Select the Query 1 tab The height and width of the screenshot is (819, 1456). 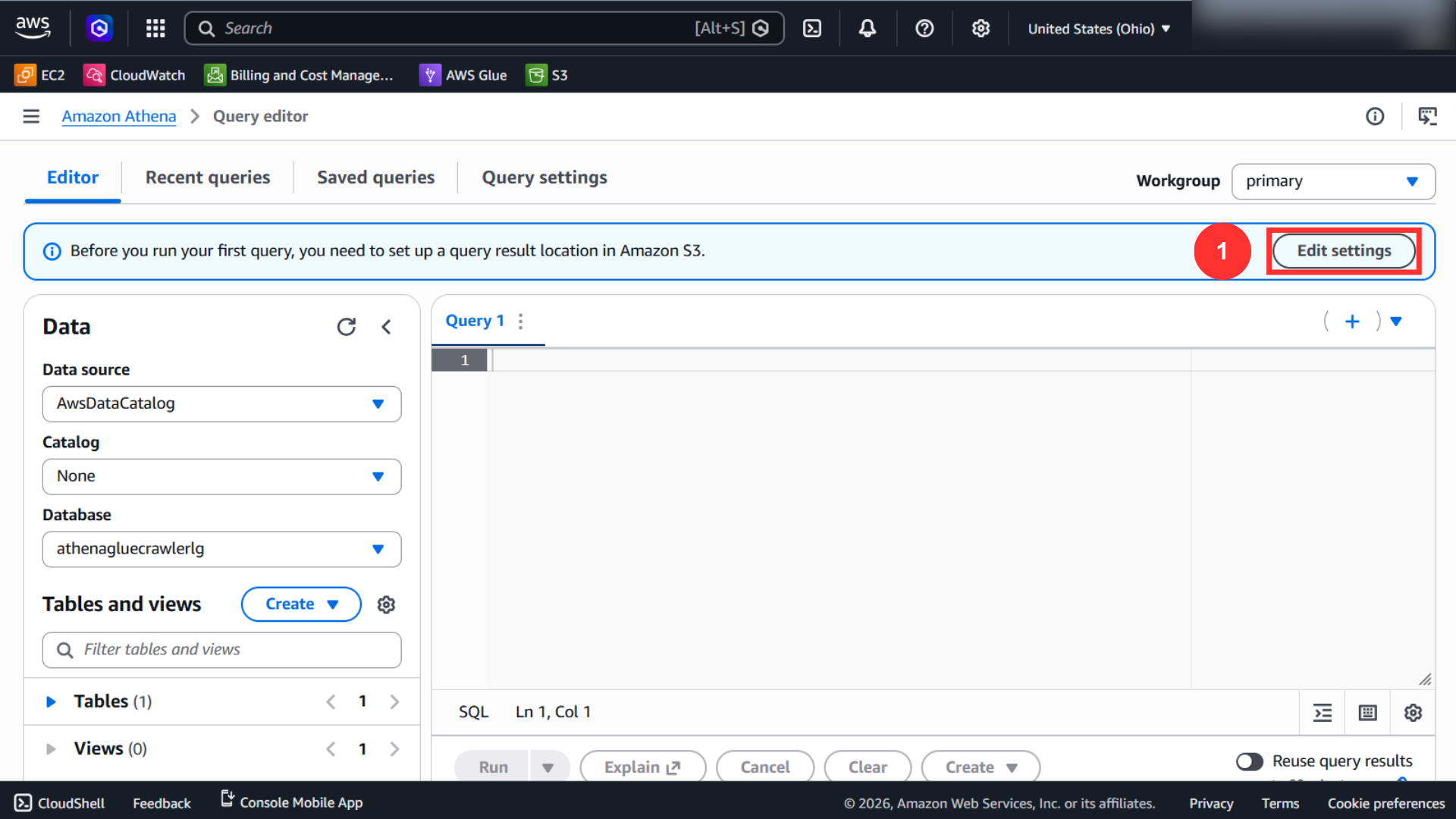click(x=475, y=321)
